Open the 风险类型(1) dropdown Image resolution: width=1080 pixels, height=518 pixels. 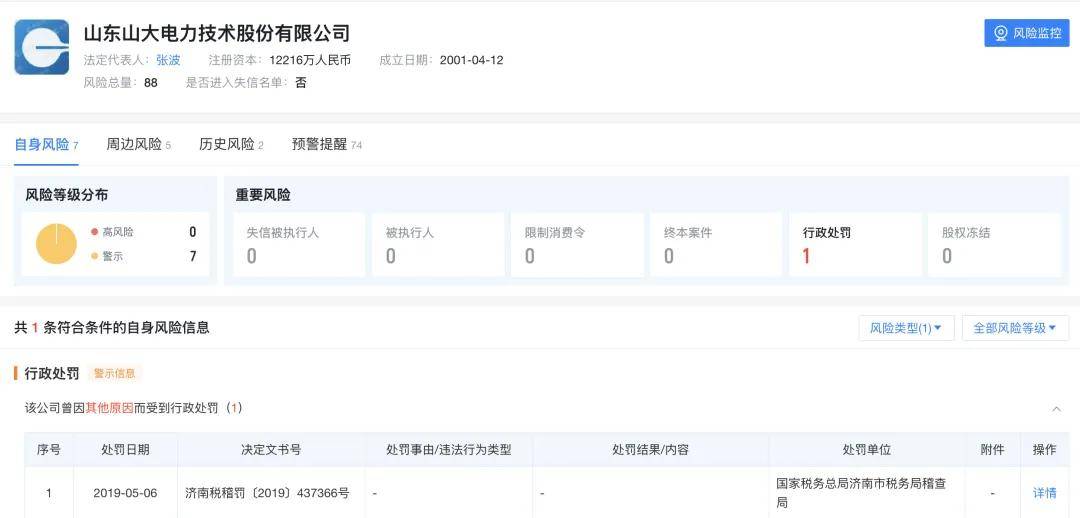(x=906, y=328)
